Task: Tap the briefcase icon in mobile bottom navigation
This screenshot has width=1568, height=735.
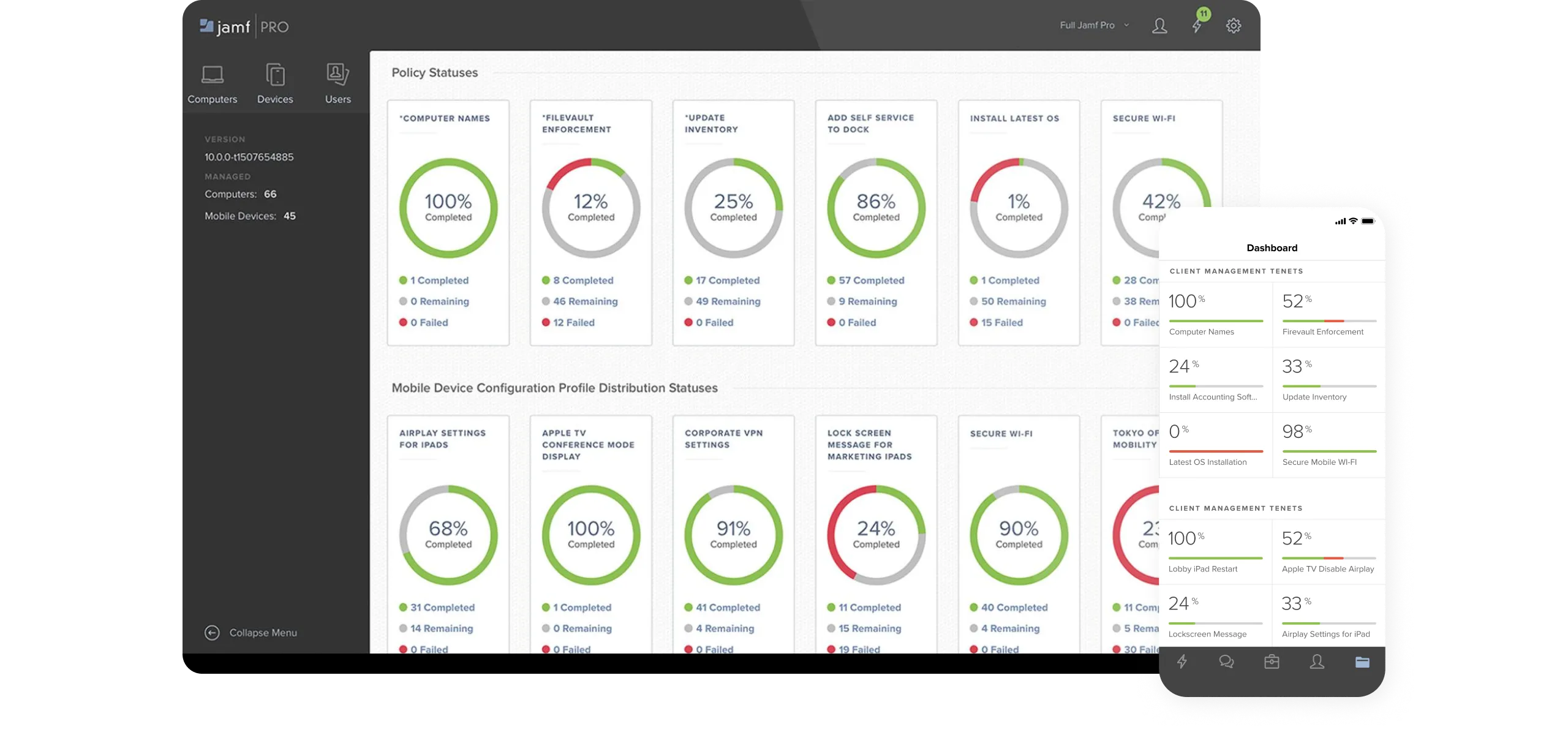Action: click(1272, 662)
